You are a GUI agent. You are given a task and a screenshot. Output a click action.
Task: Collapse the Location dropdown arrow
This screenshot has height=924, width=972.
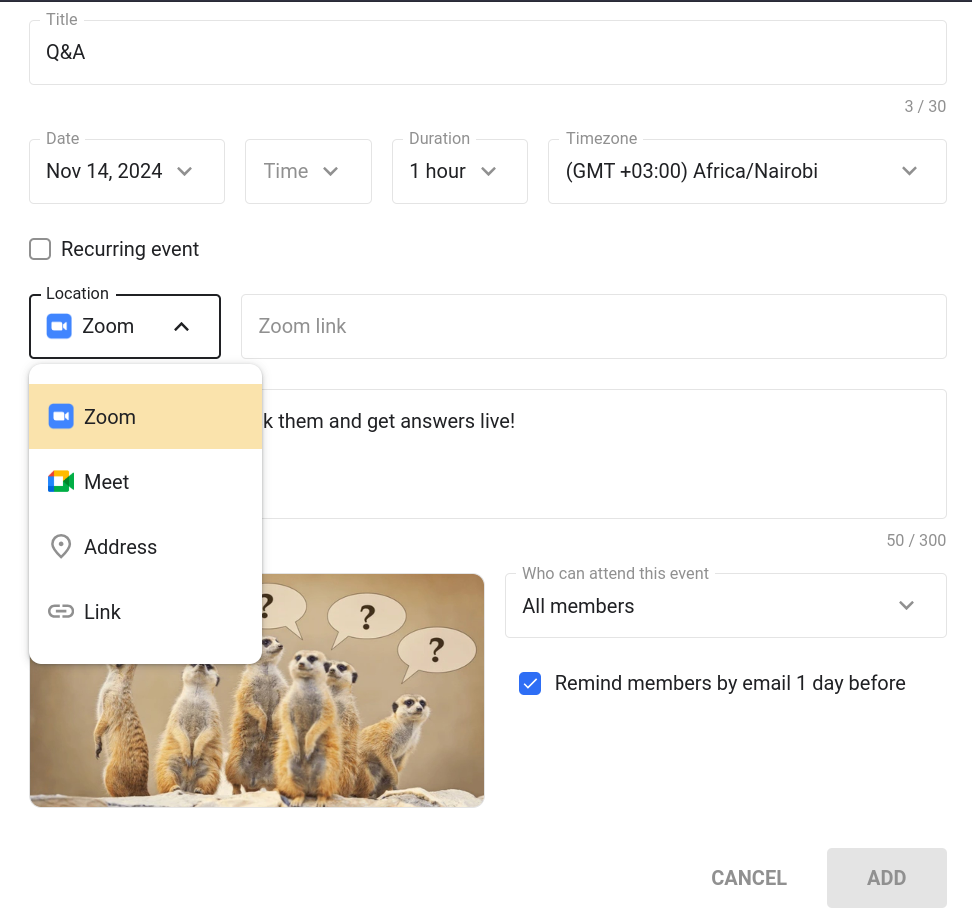181,327
